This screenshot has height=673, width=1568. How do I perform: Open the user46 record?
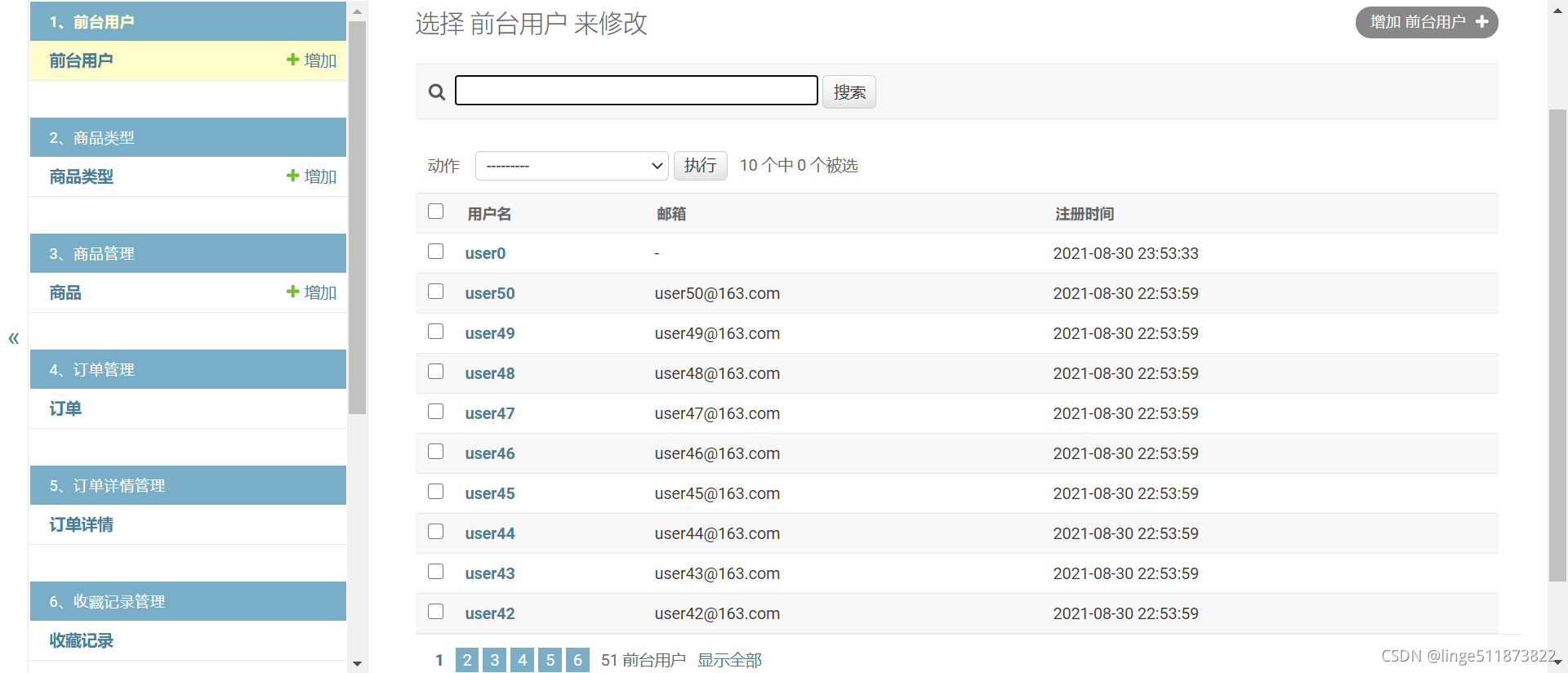click(x=490, y=453)
